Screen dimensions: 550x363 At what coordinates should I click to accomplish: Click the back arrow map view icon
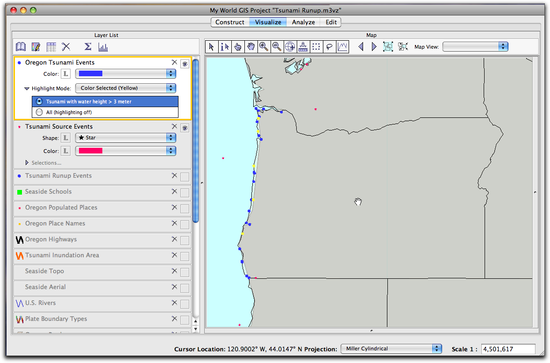click(x=361, y=47)
